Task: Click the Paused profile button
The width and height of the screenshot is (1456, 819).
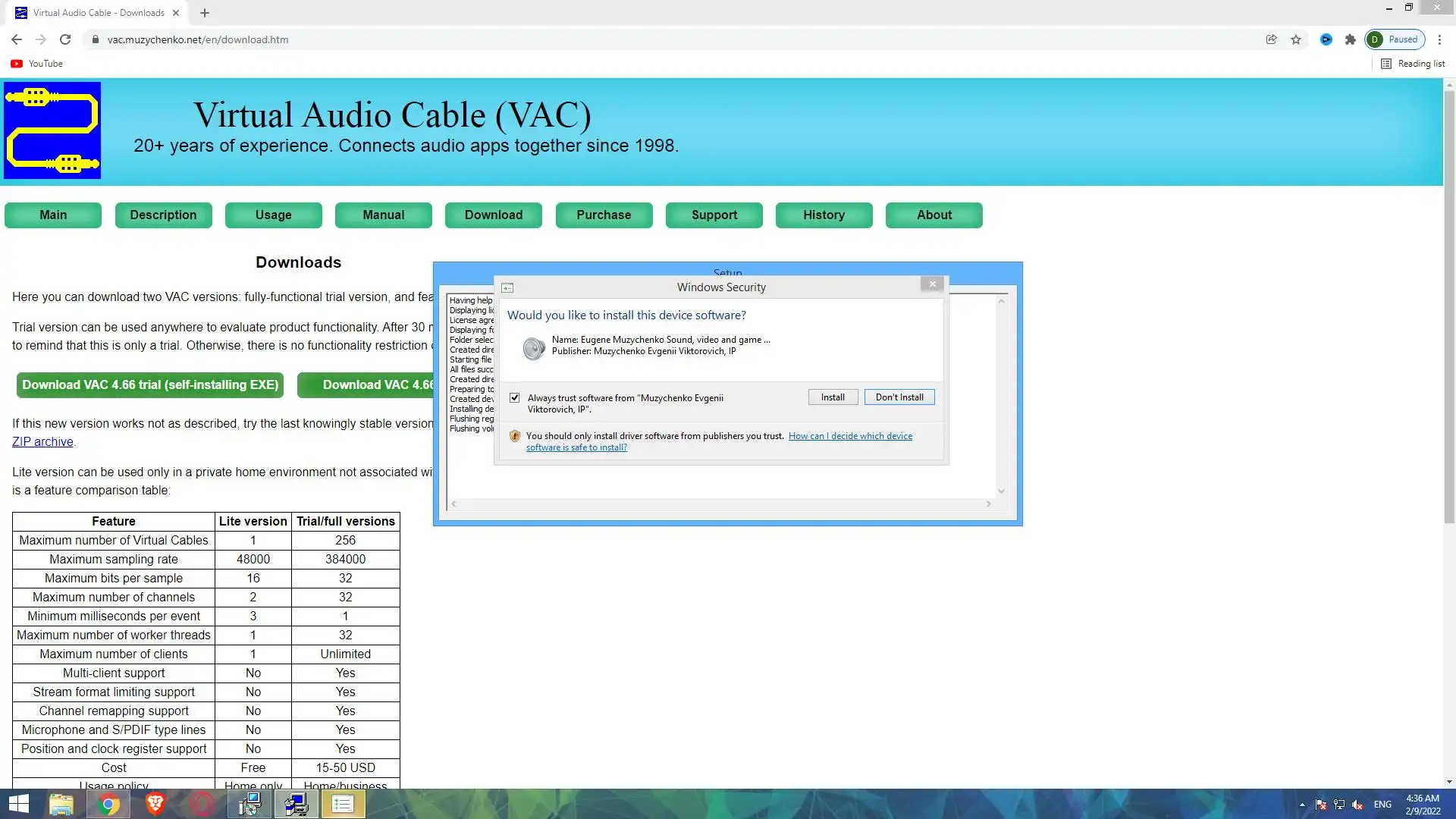Action: (x=1395, y=39)
